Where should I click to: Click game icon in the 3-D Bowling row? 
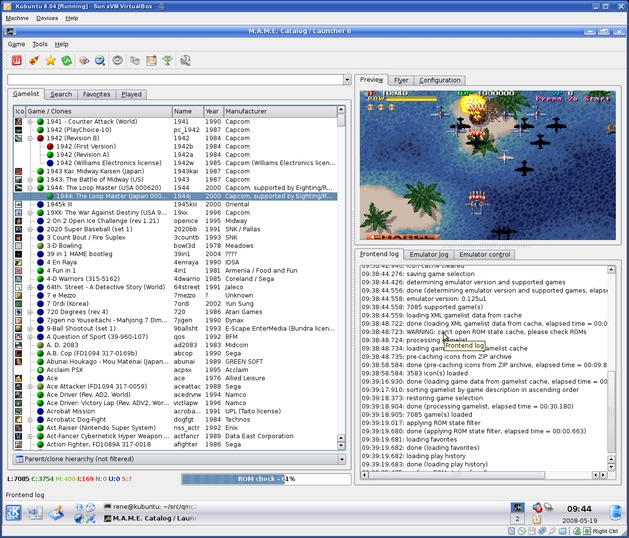pyautogui.click(x=18, y=246)
